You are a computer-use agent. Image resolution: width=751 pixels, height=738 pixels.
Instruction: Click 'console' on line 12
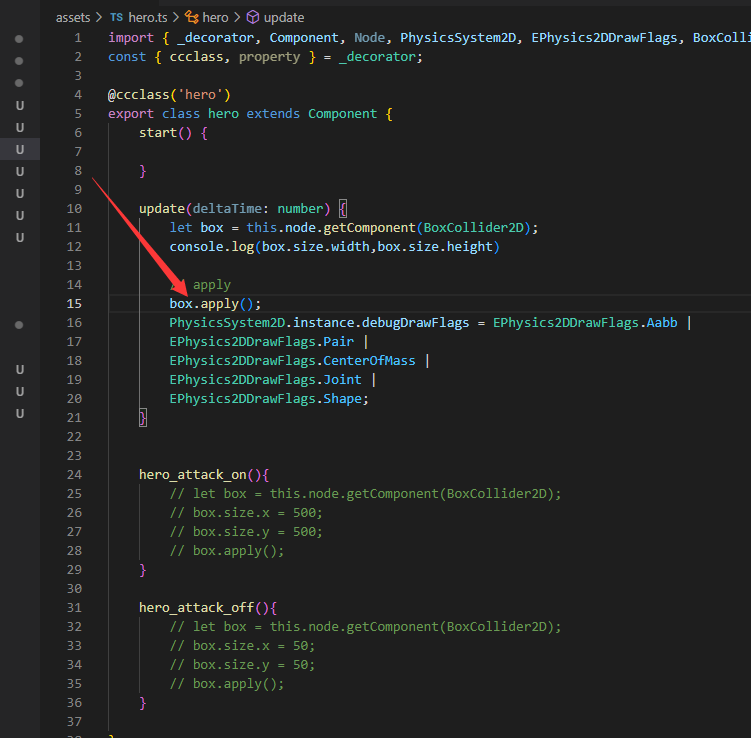196,247
